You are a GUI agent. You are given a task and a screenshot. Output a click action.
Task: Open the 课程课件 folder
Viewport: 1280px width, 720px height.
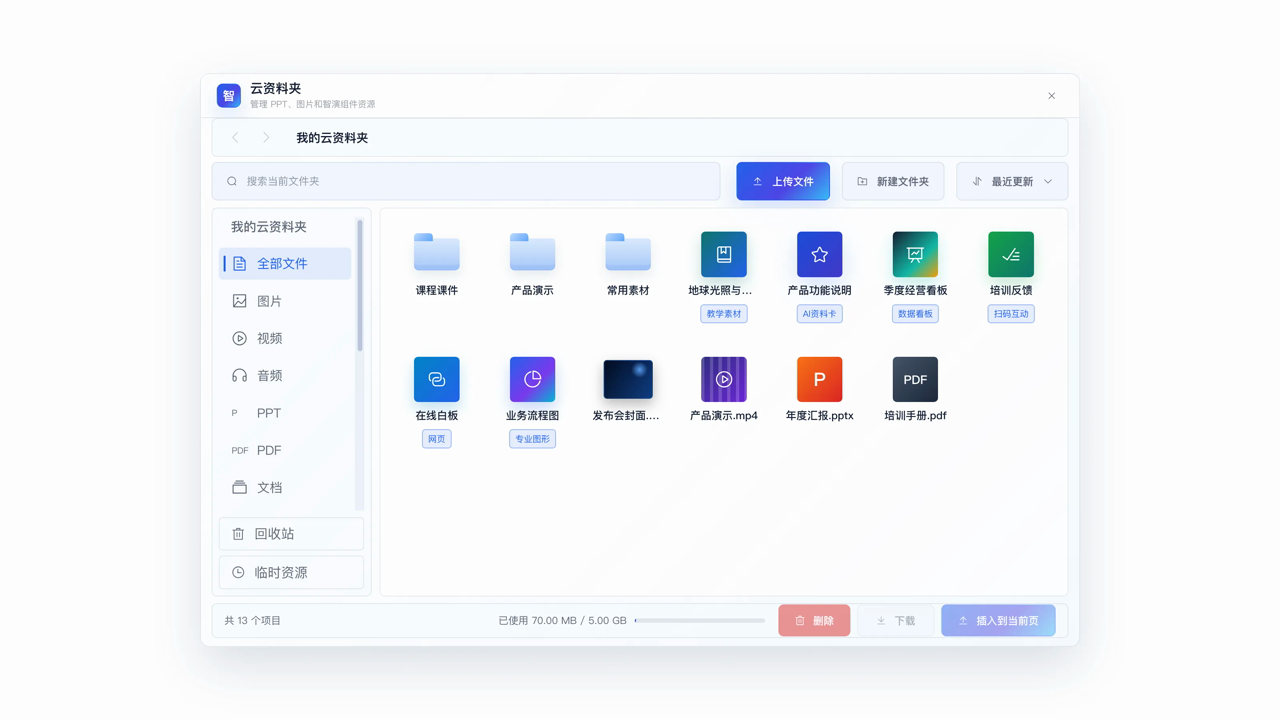pyautogui.click(x=437, y=252)
